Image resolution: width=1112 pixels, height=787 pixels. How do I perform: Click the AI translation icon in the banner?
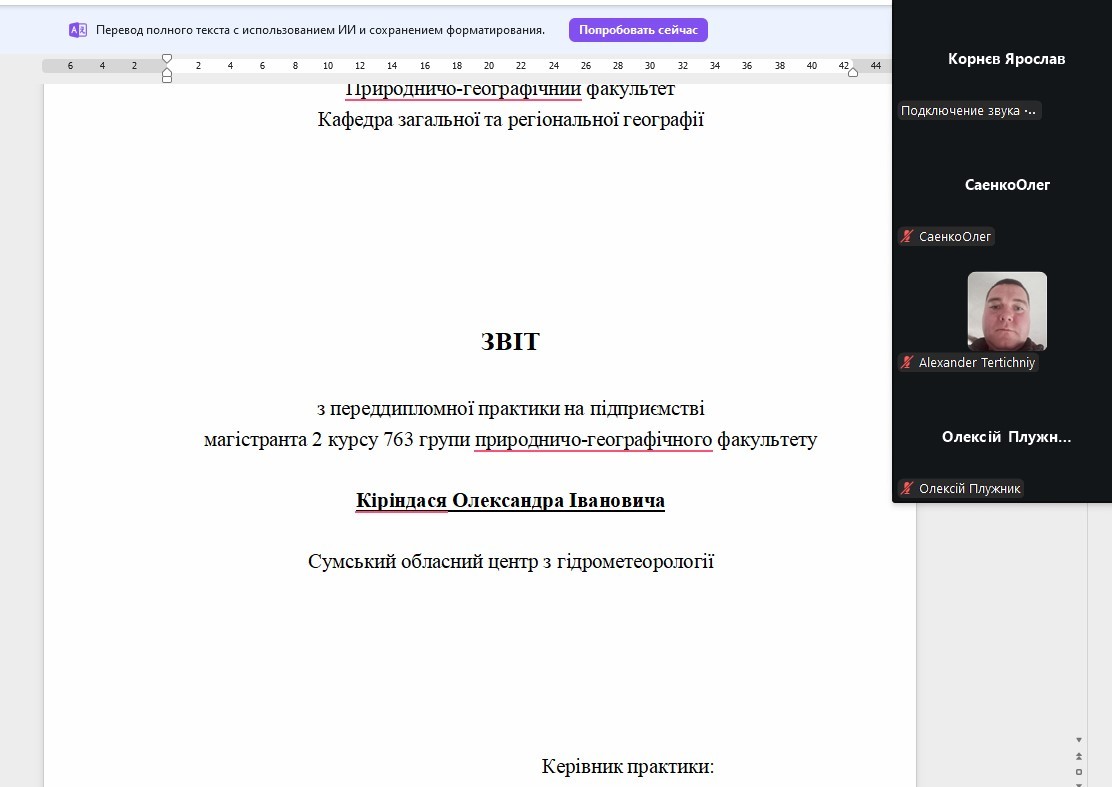(78, 30)
